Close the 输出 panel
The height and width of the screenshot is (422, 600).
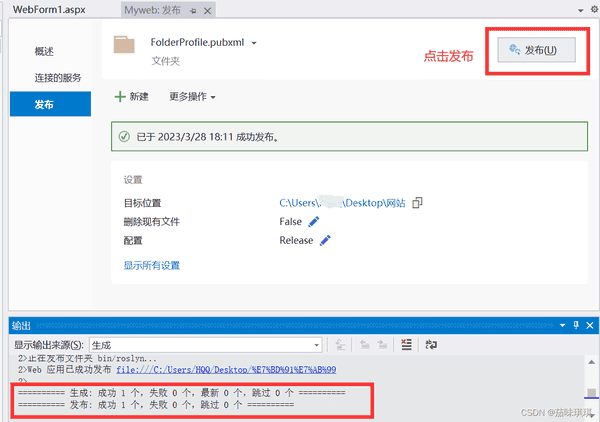pos(590,325)
